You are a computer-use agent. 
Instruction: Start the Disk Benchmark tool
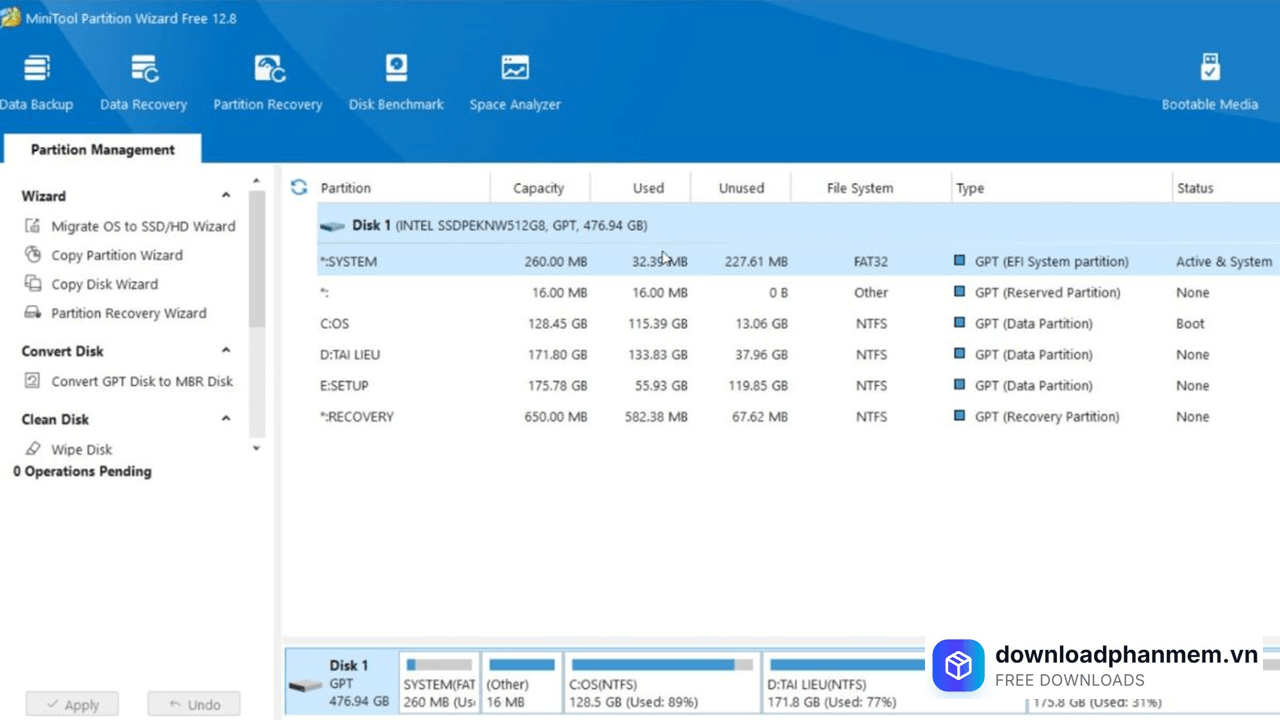[x=396, y=80]
